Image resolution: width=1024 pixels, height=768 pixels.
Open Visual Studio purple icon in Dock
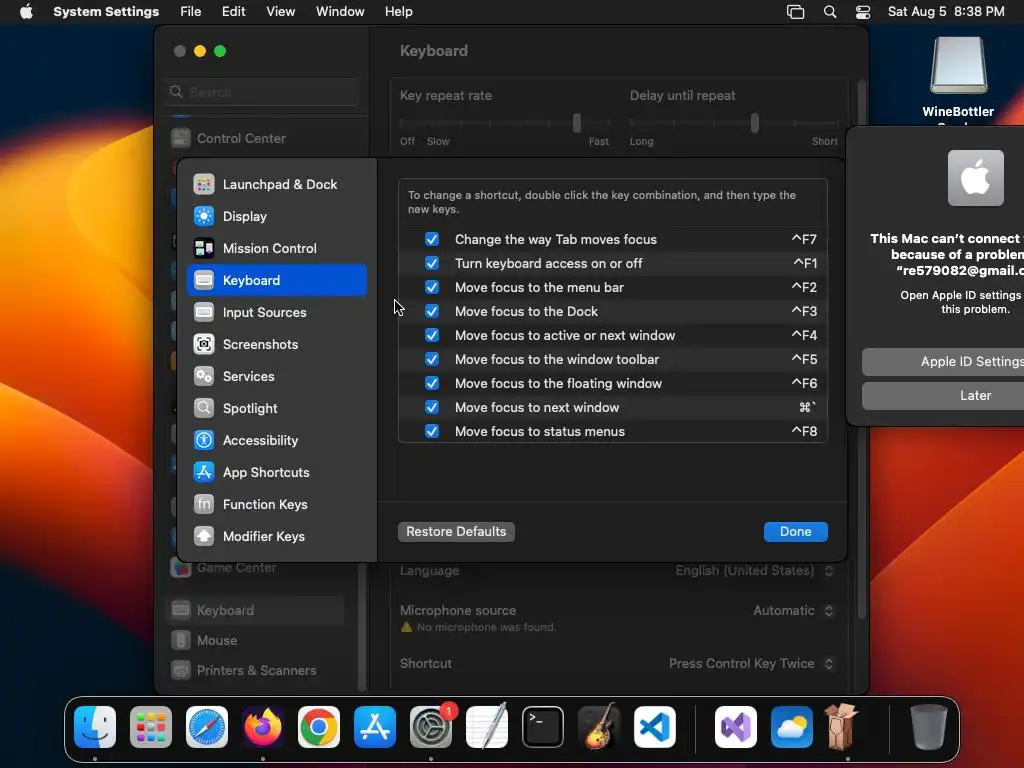736,727
